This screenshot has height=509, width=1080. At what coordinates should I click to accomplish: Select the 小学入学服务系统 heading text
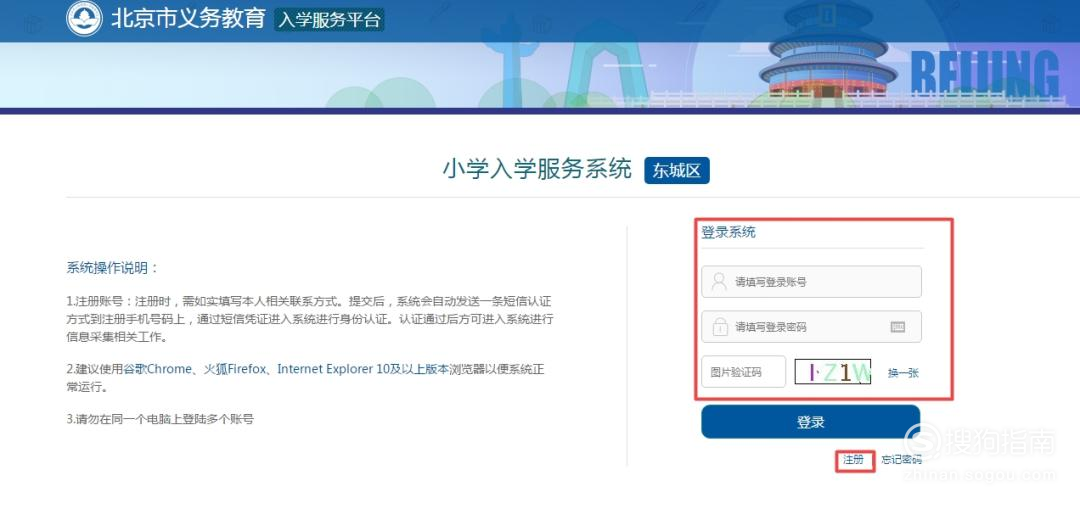(537, 169)
